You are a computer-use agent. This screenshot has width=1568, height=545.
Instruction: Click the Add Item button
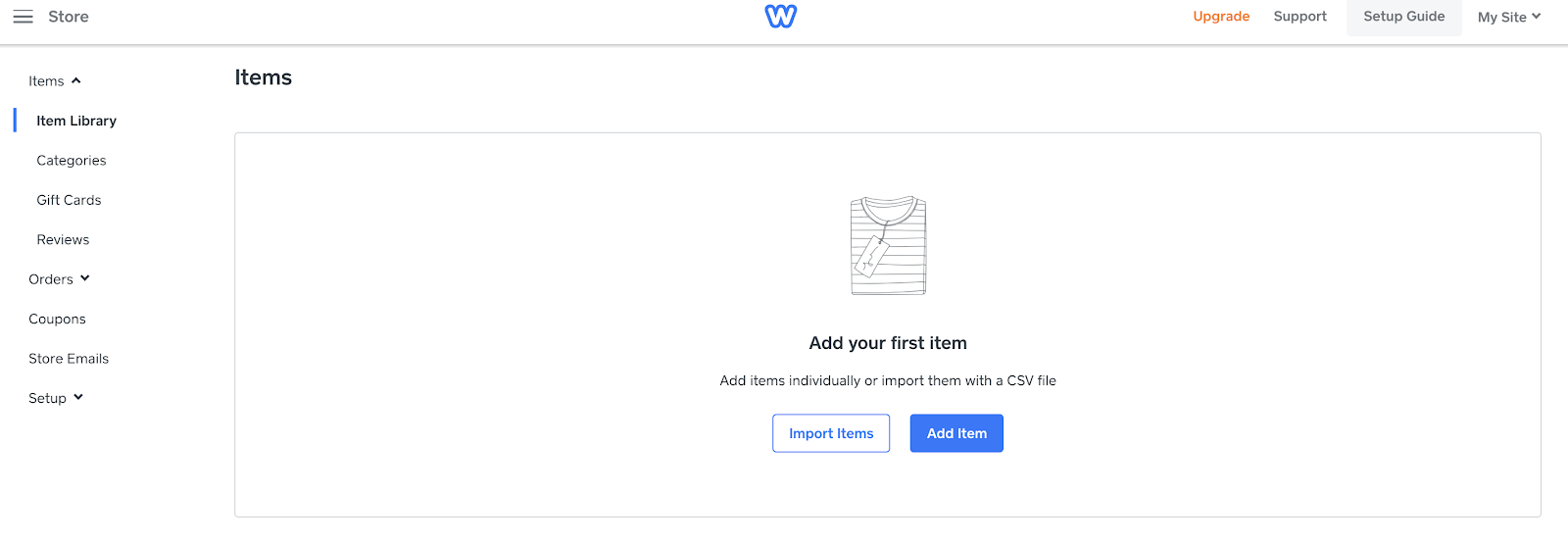pos(956,433)
